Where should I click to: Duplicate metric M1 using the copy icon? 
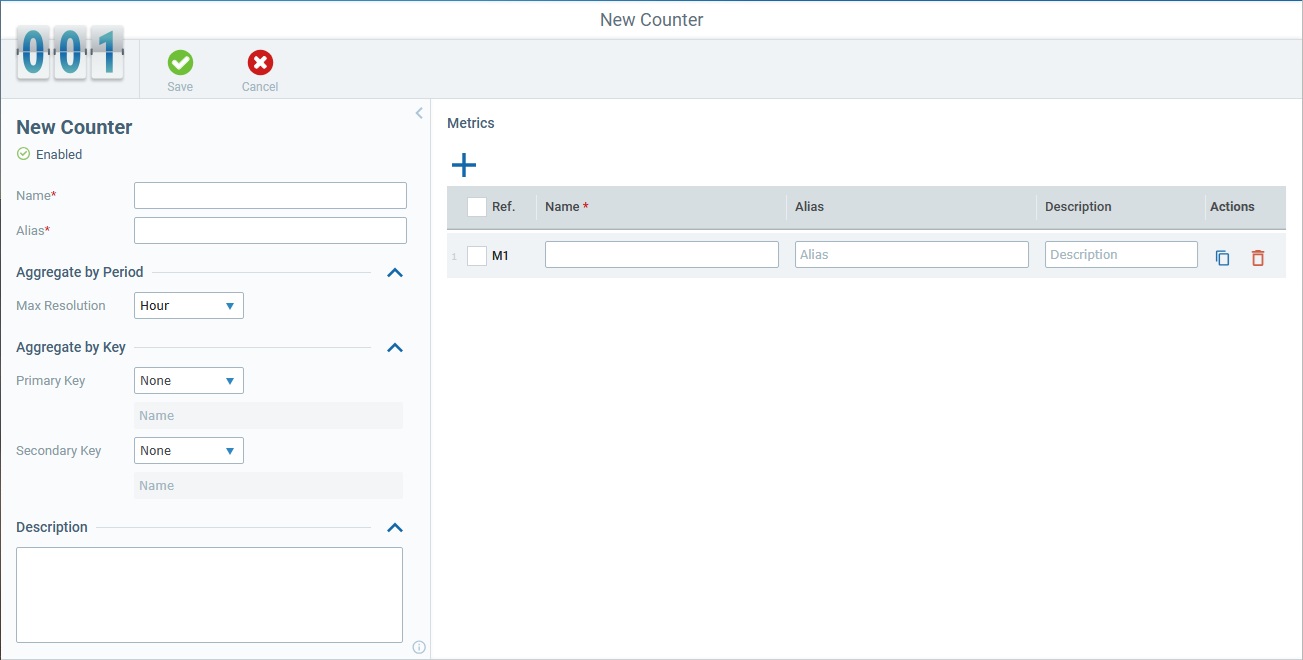(x=1222, y=257)
